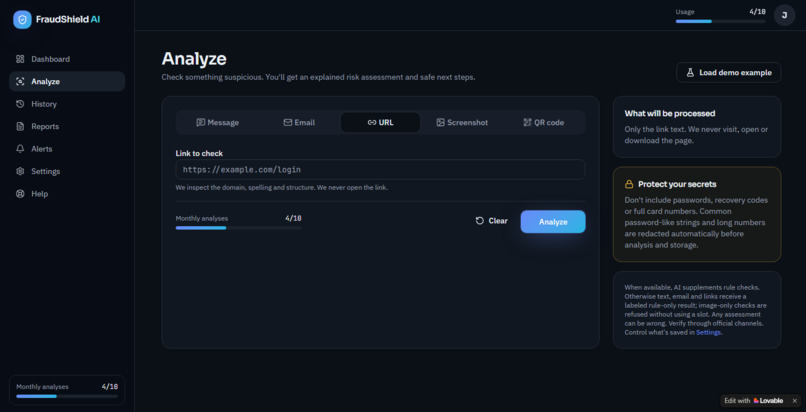Click the 'We inspect the domain' helper text

[x=282, y=188]
